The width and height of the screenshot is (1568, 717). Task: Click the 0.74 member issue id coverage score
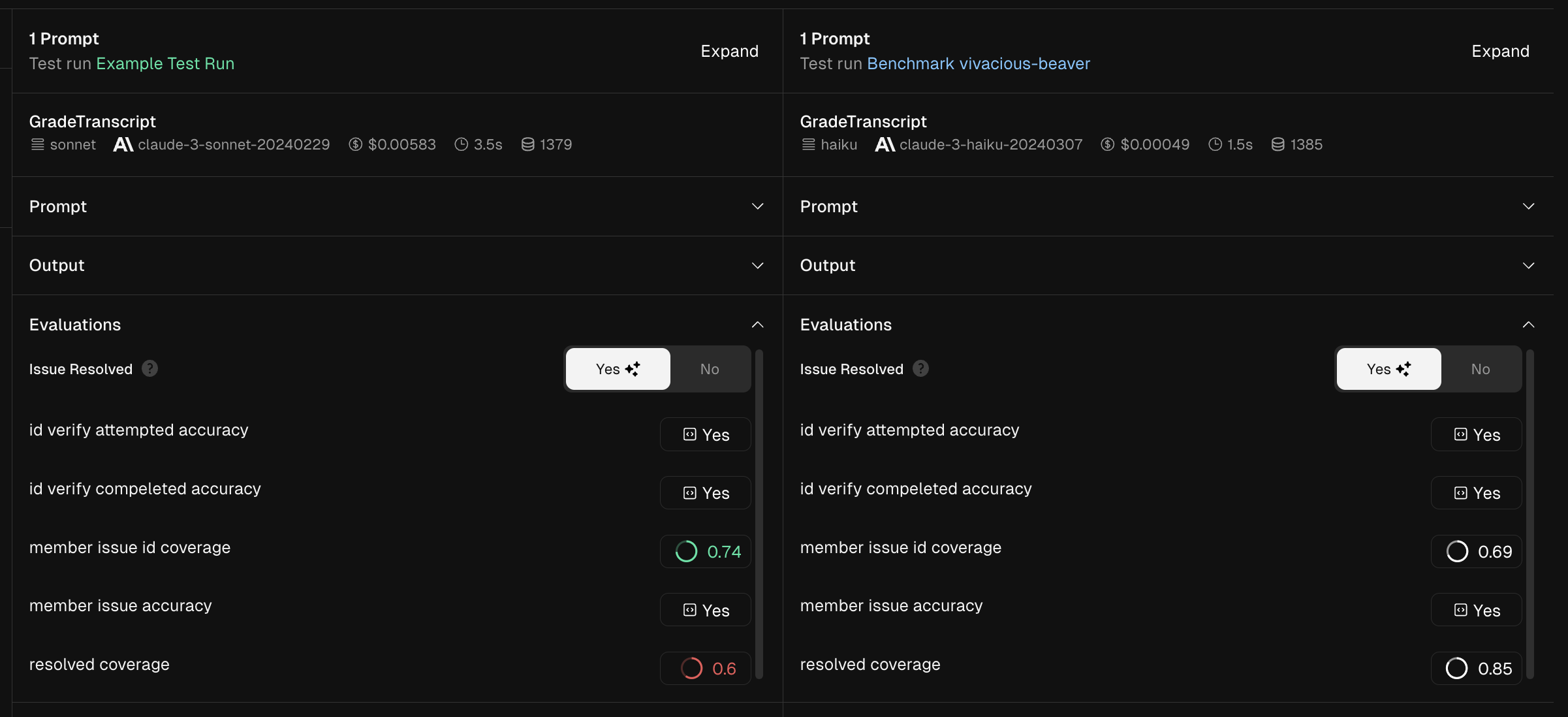coord(706,552)
